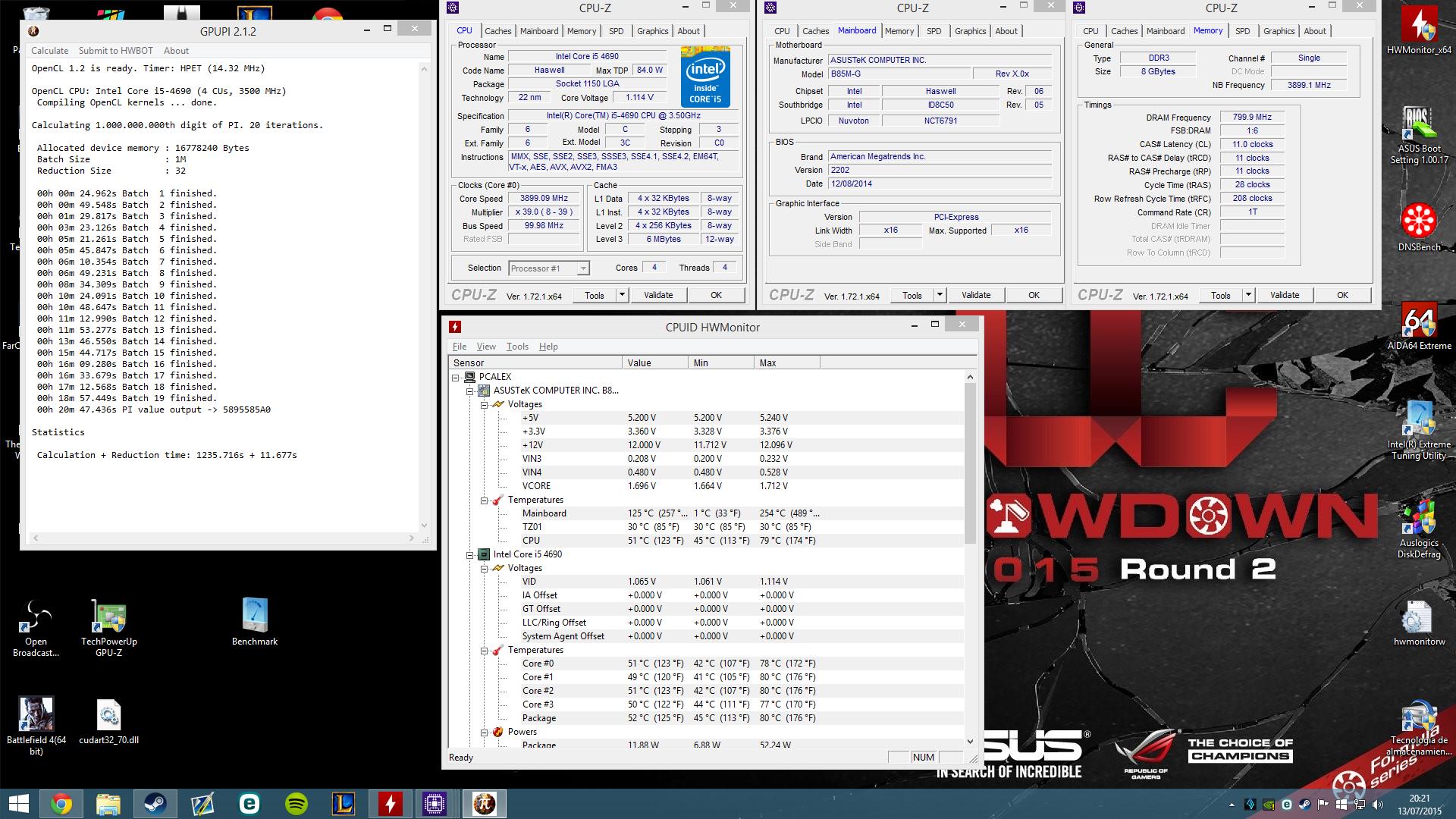The width and height of the screenshot is (1456, 819).
Task: Click GPUPI horizontal scrollbar right arrow
Action: 412,538
